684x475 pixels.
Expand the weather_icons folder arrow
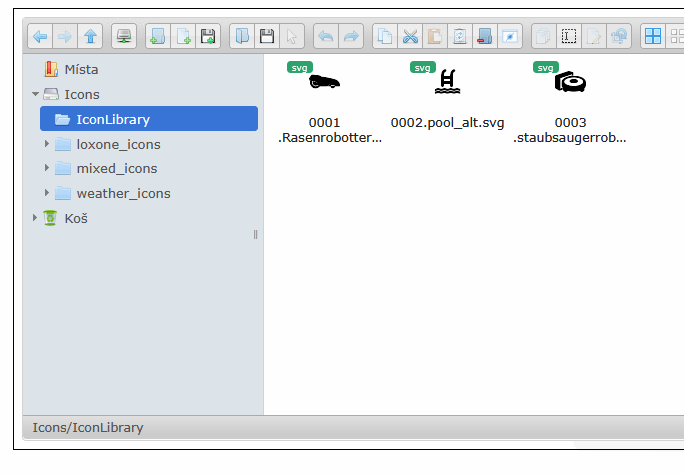click(x=47, y=193)
